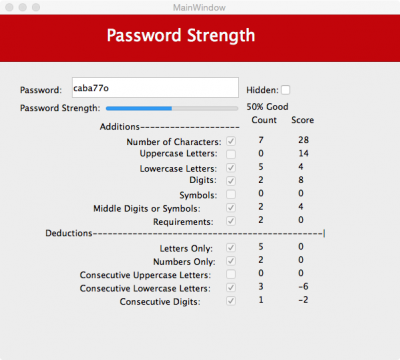
Task: Toggle the Consecutive Lowercase Letters checkbox
Action: [x=231, y=288]
